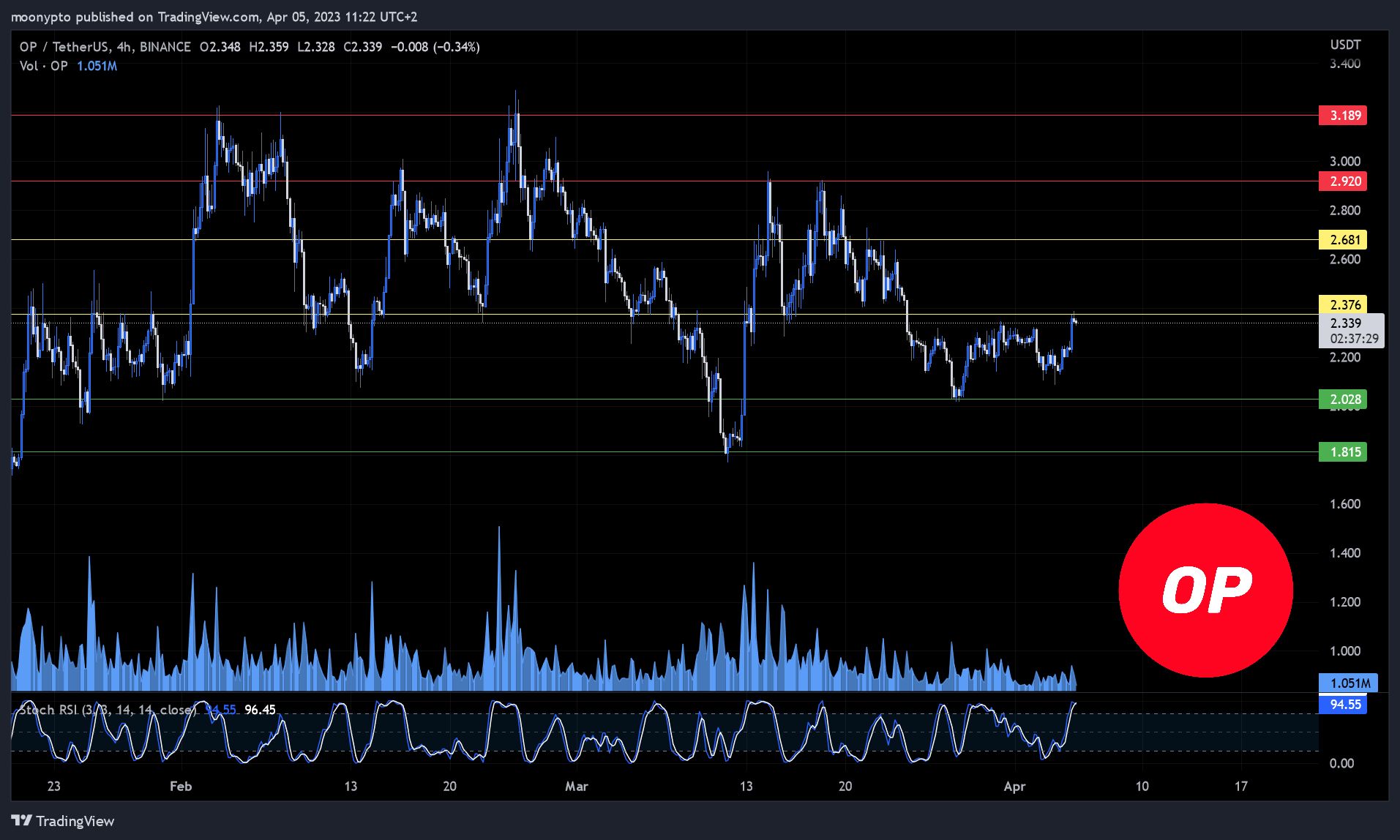Select the 2.920 red price label
Image resolution: width=1400 pixels, height=840 pixels.
1343,181
